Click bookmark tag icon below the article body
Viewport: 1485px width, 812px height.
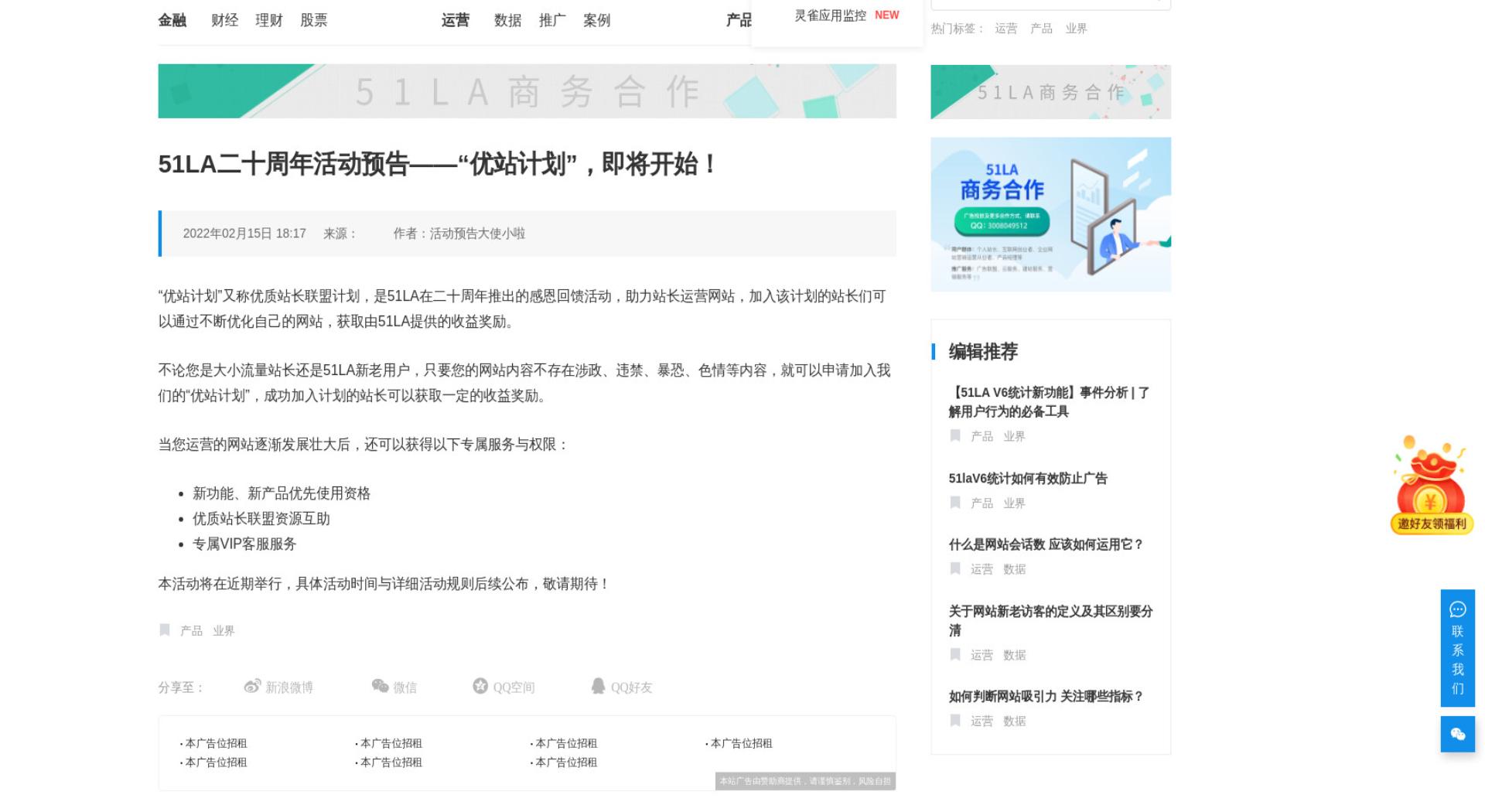[x=165, y=630]
